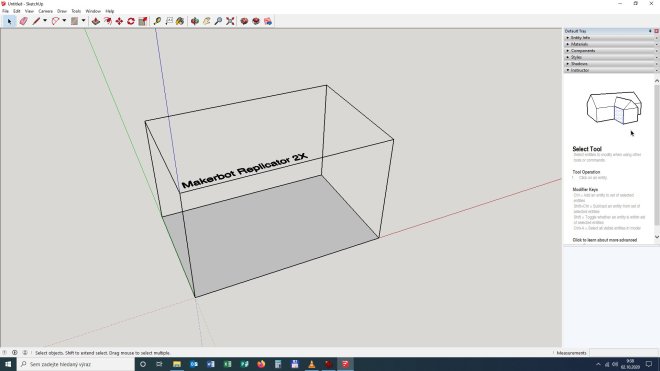Image resolution: width=660 pixels, height=371 pixels.
Task: Collapse the Instructor panel
Action: pos(611,70)
